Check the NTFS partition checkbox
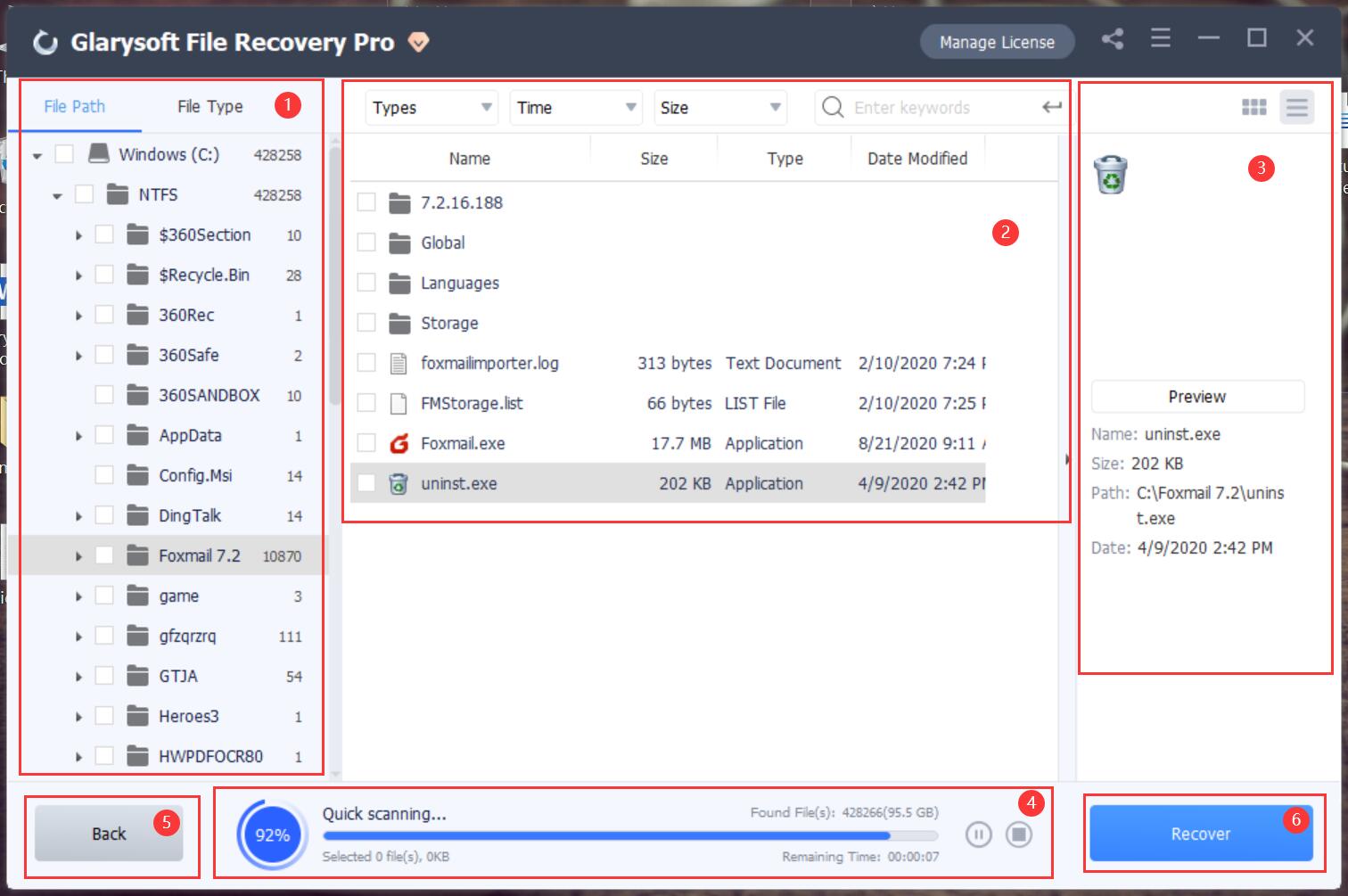 pyautogui.click(x=83, y=194)
